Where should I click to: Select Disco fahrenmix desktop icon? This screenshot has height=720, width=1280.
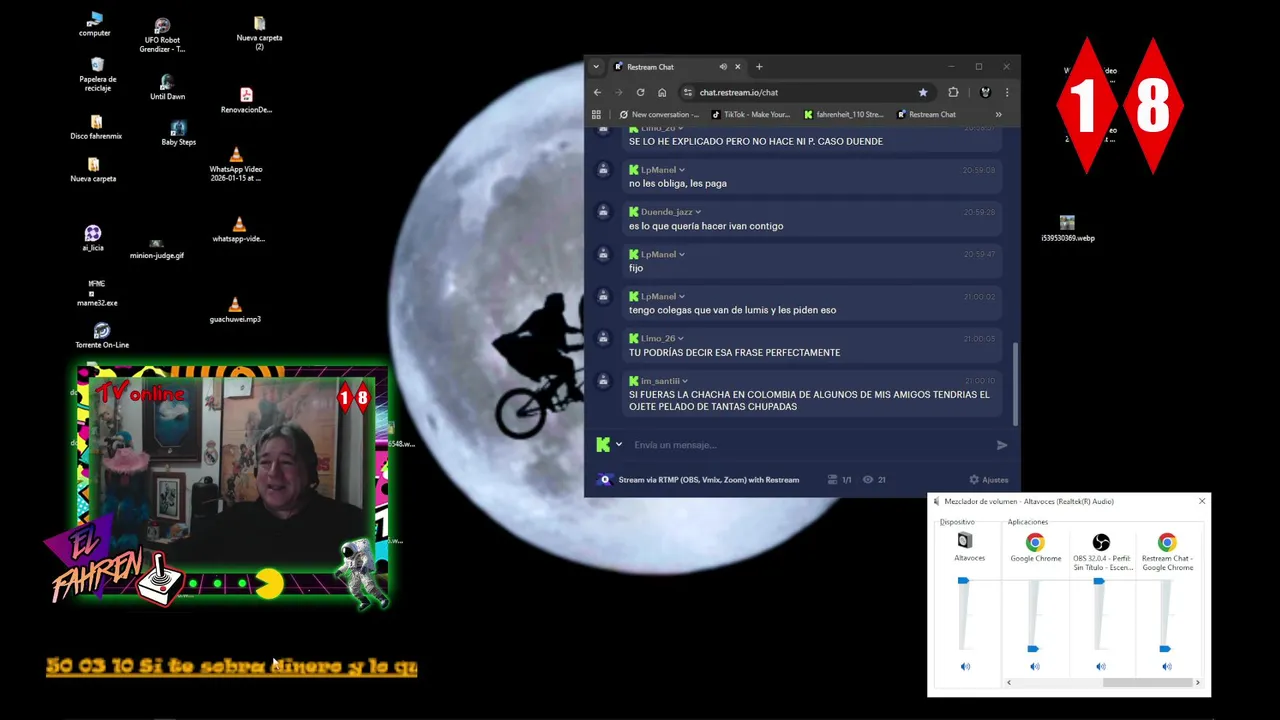(x=96, y=127)
